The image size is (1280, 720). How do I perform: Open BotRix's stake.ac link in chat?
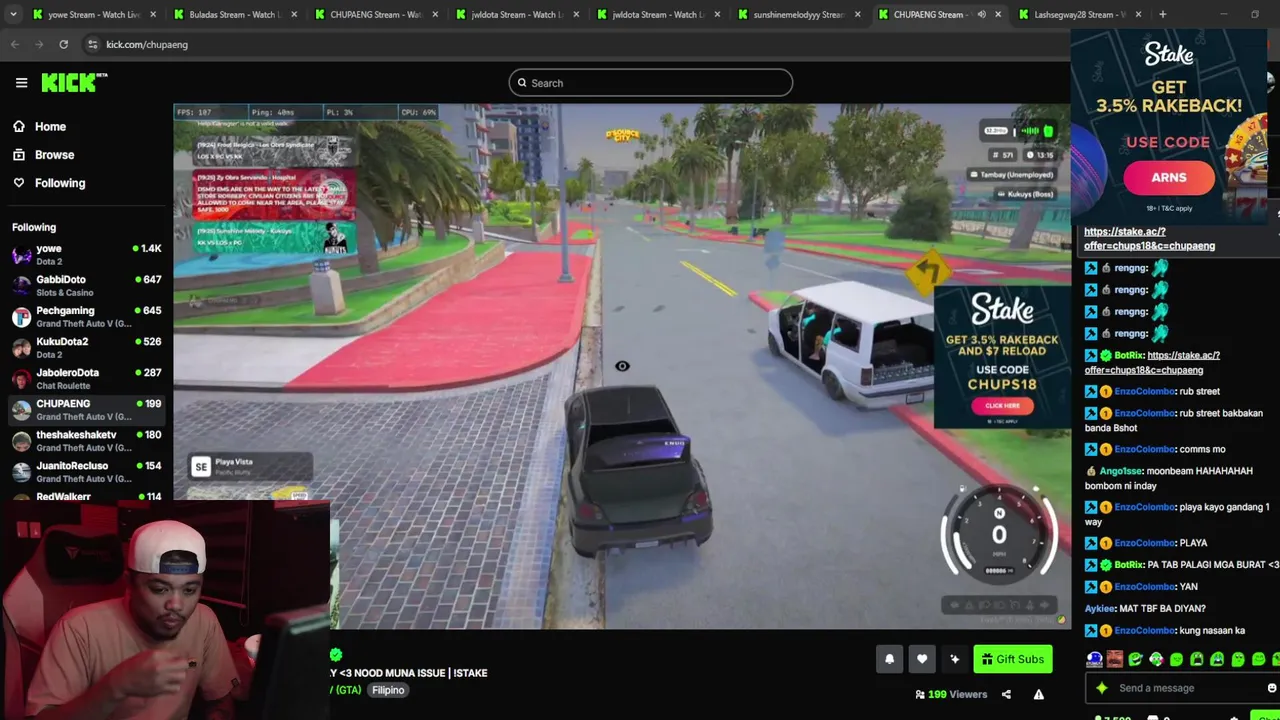pyautogui.click(x=1152, y=362)
